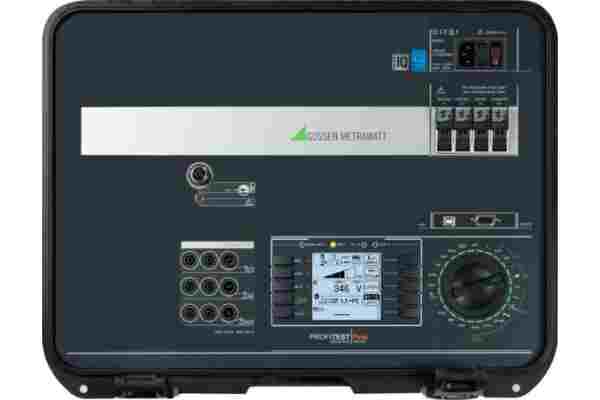The width and height of the screenshot is (600, 400).
Task: Click the middle-row right test jack
Action: pyautogui.click(x=229, y=286)
